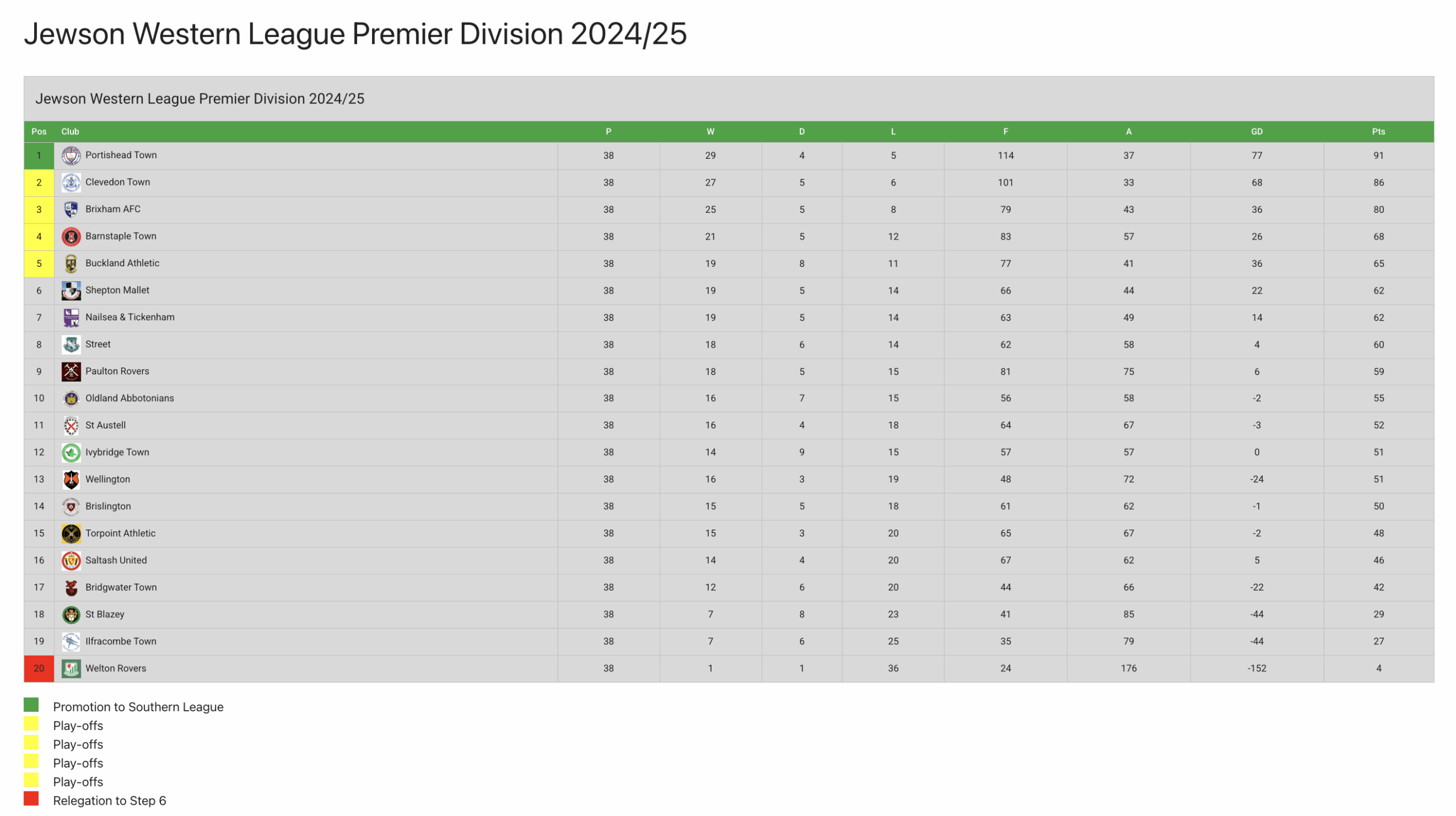
Task: Select the Saltash United club badge
Action: coord(71,561)
